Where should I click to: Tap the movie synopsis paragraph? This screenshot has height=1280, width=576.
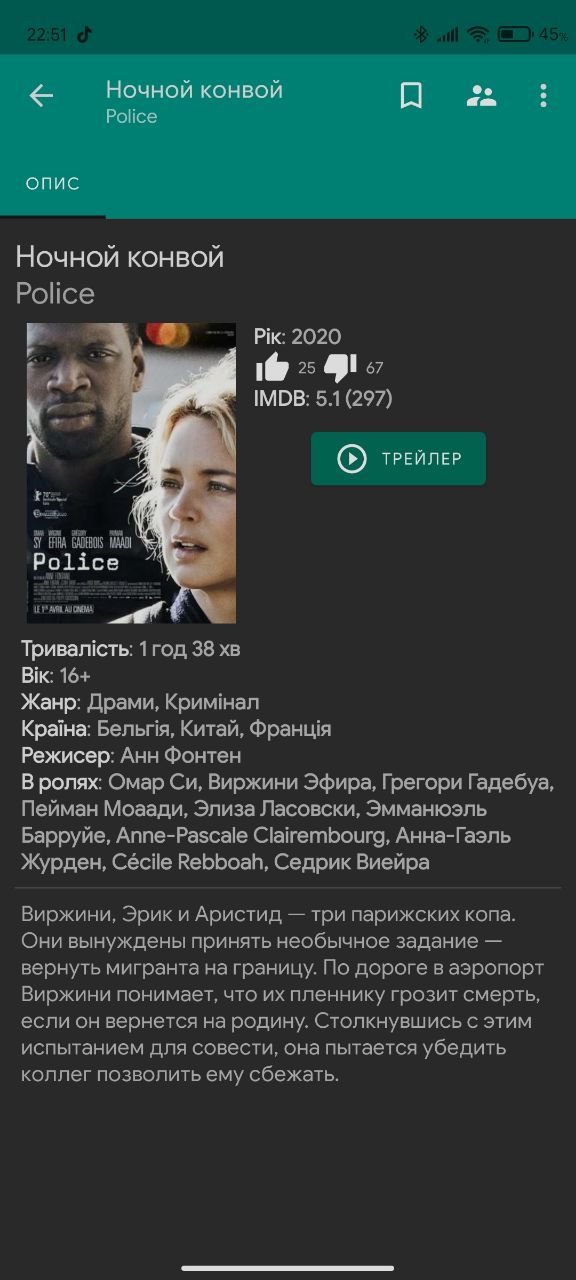[x=282, y=994]
